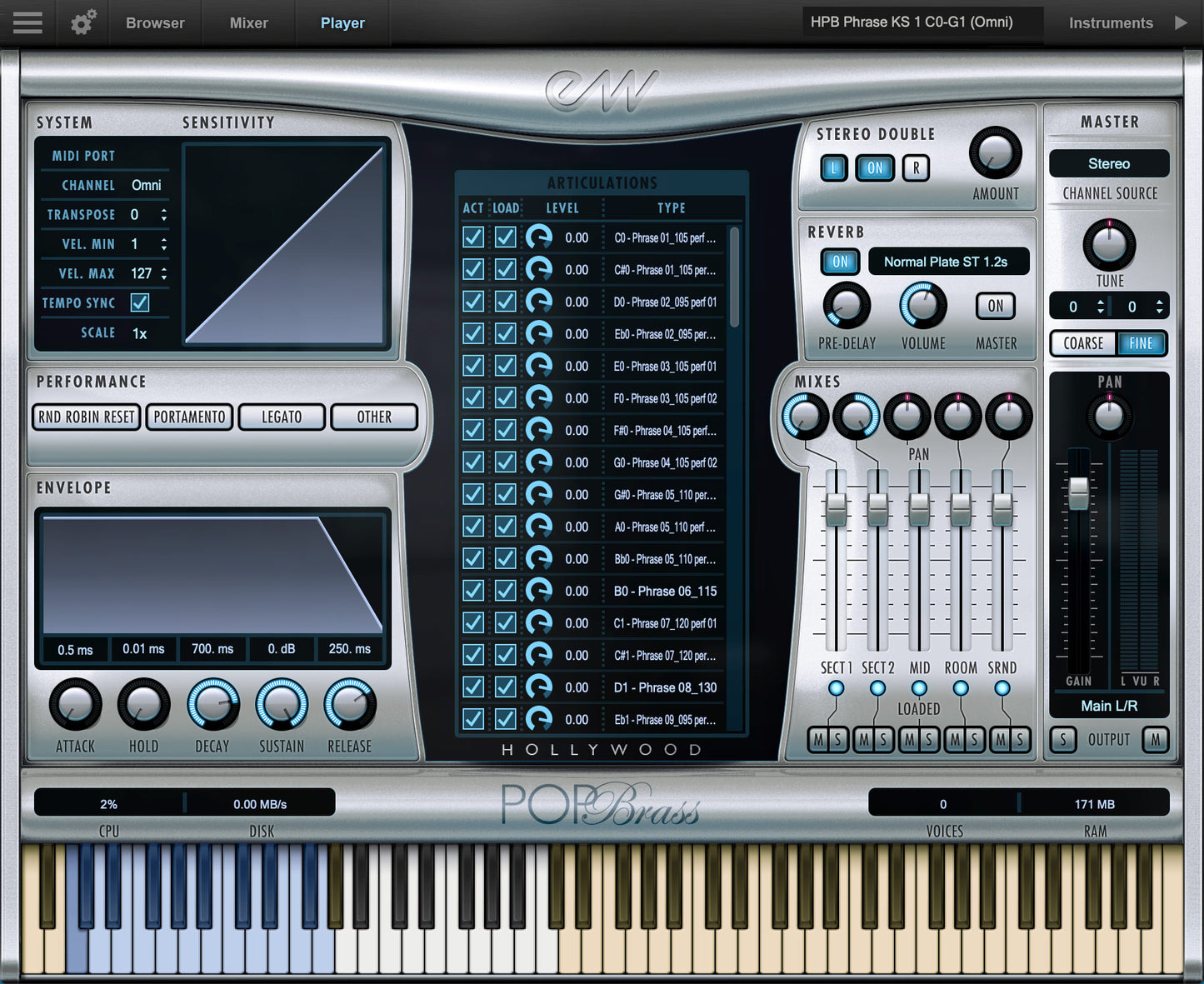Open the hamburger main menu
The image size is (1204, 984).
27,22
